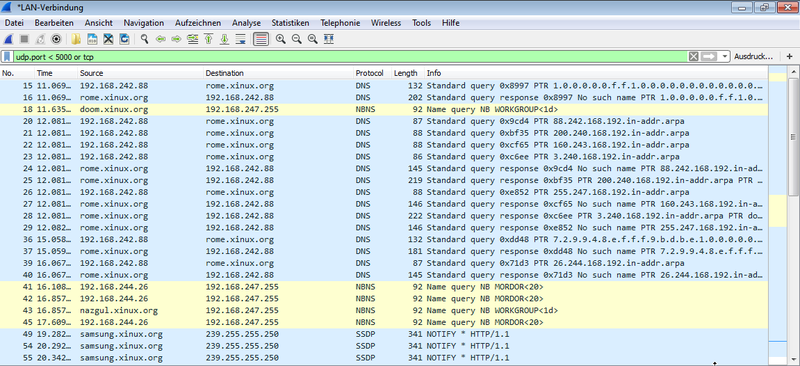Open the Tools menu

coord(421,23)
